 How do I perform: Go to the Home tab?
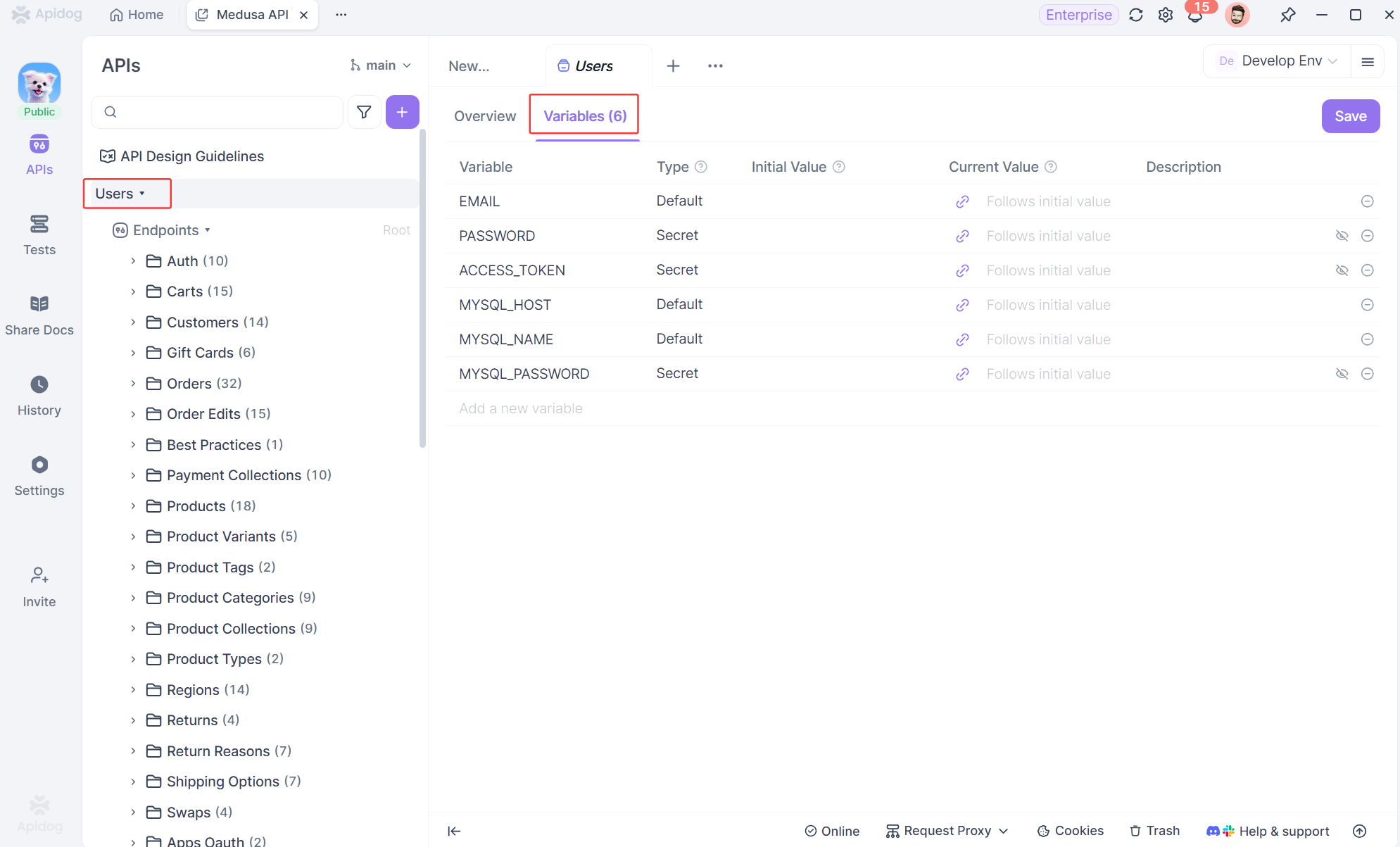pos(137,15)
